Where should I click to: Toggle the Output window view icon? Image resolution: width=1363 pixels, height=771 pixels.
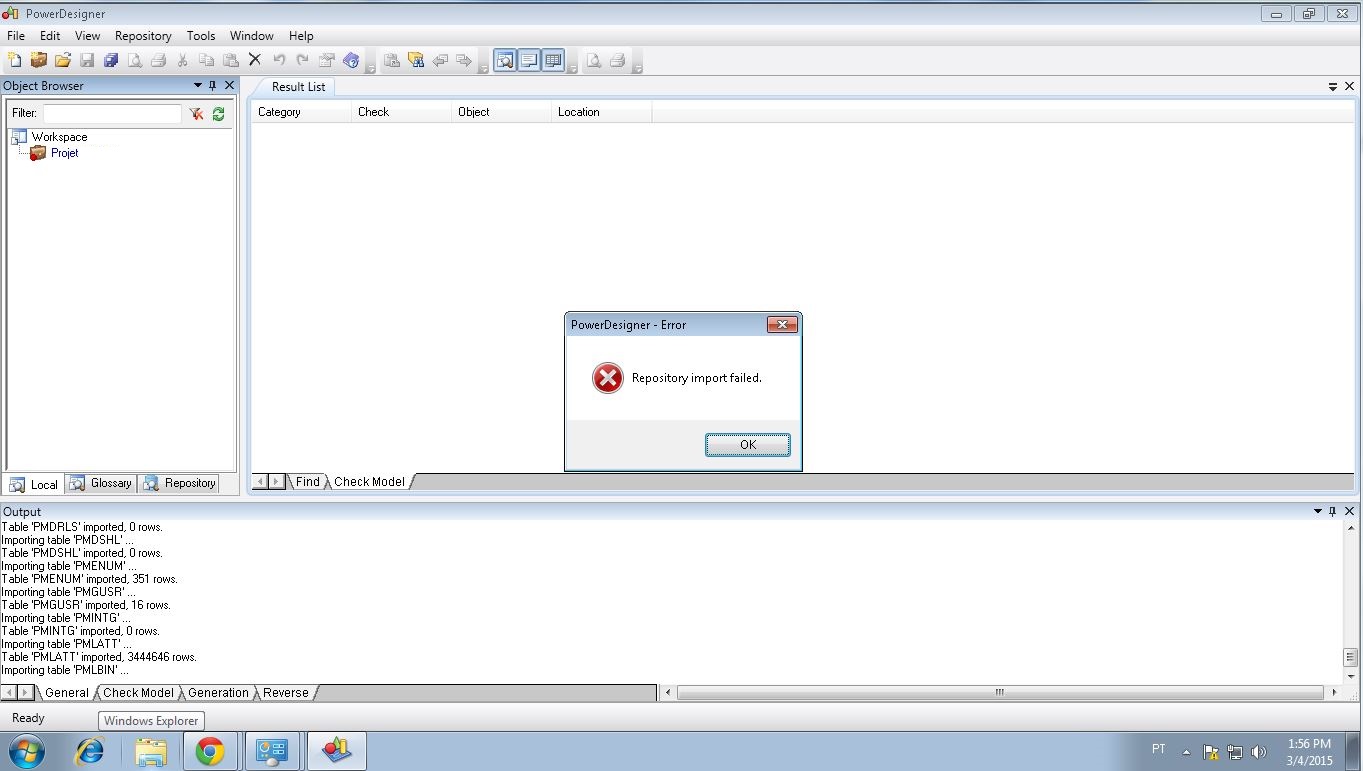click(529, 60)
